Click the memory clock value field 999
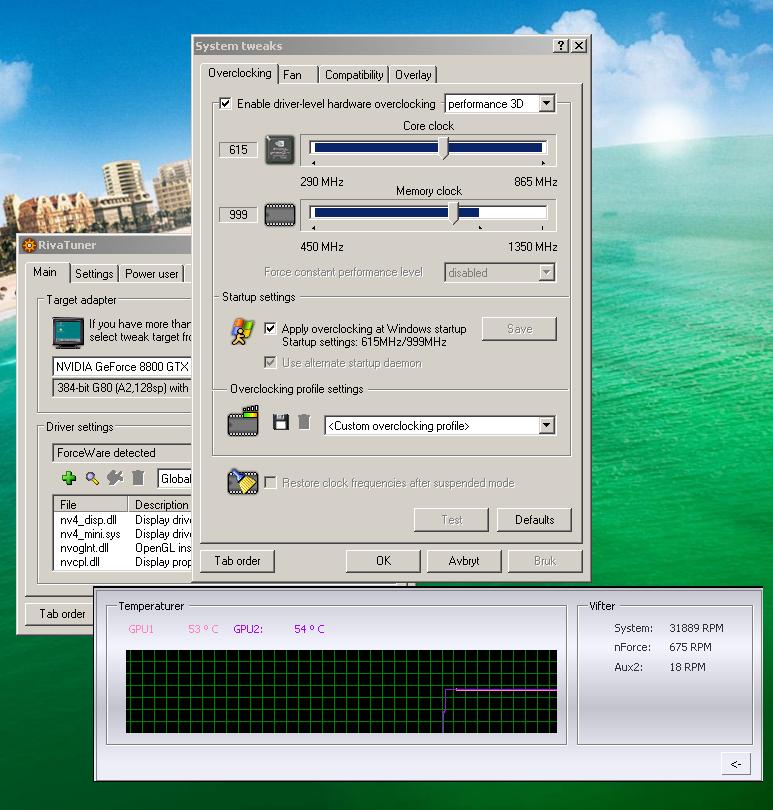This screenshot has height=810, width=773. (238, 214)
